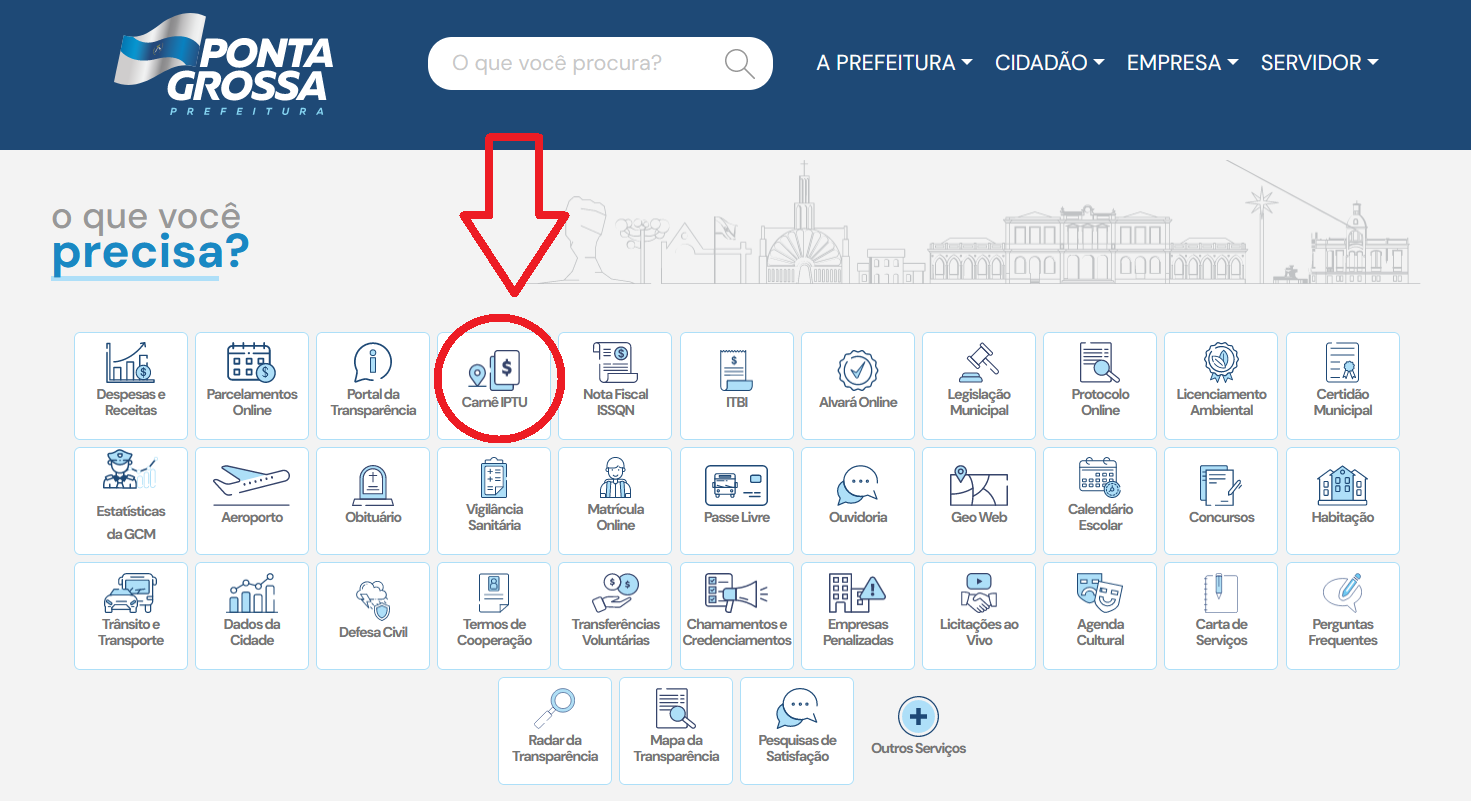Open the Portal da Transparência tile
Screen dimensions: 1471x801
pos(373,386)
